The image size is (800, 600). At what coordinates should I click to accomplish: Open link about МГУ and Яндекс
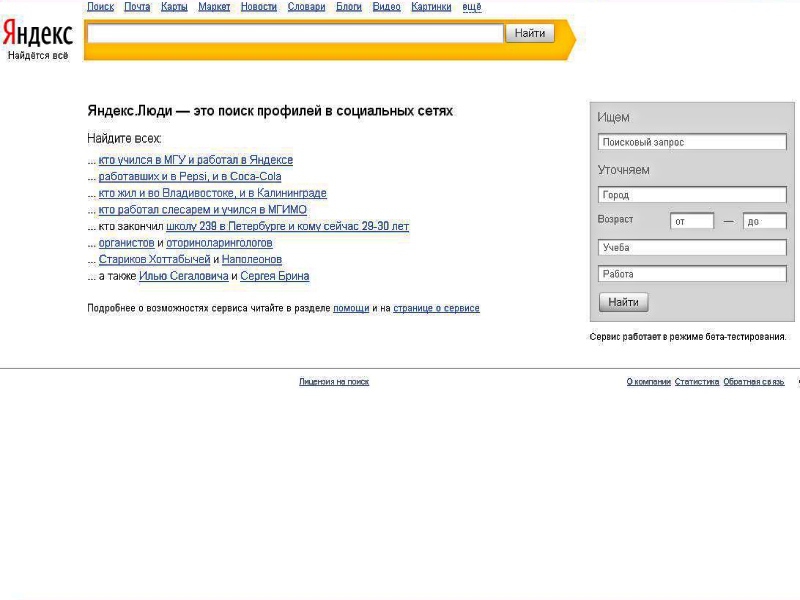195,160
